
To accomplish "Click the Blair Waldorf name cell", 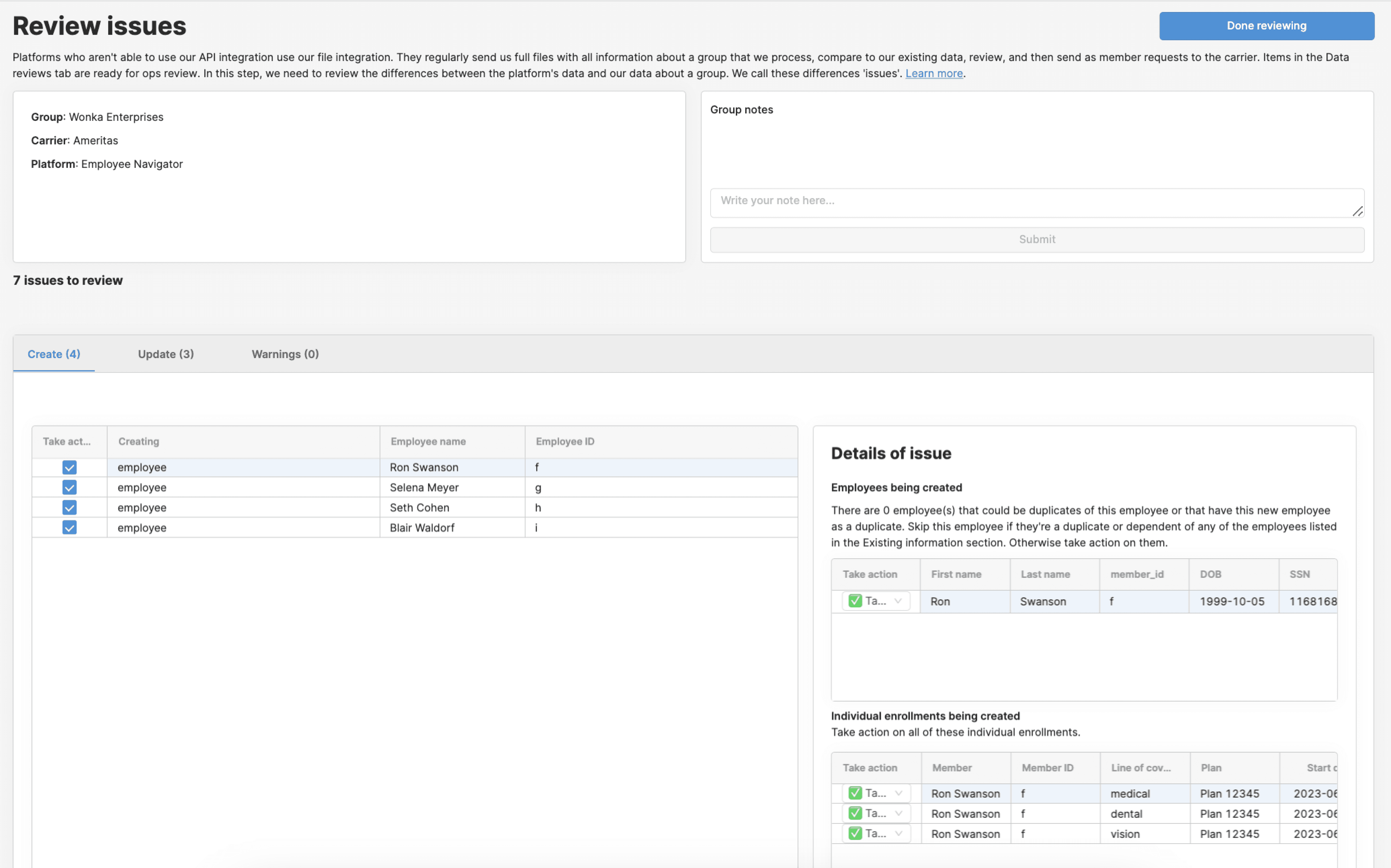I will coord(452,528).
